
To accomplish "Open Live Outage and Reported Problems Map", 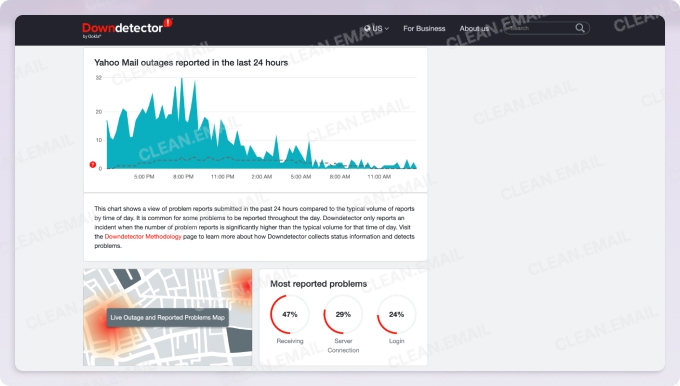I will [x=167, y=317].
